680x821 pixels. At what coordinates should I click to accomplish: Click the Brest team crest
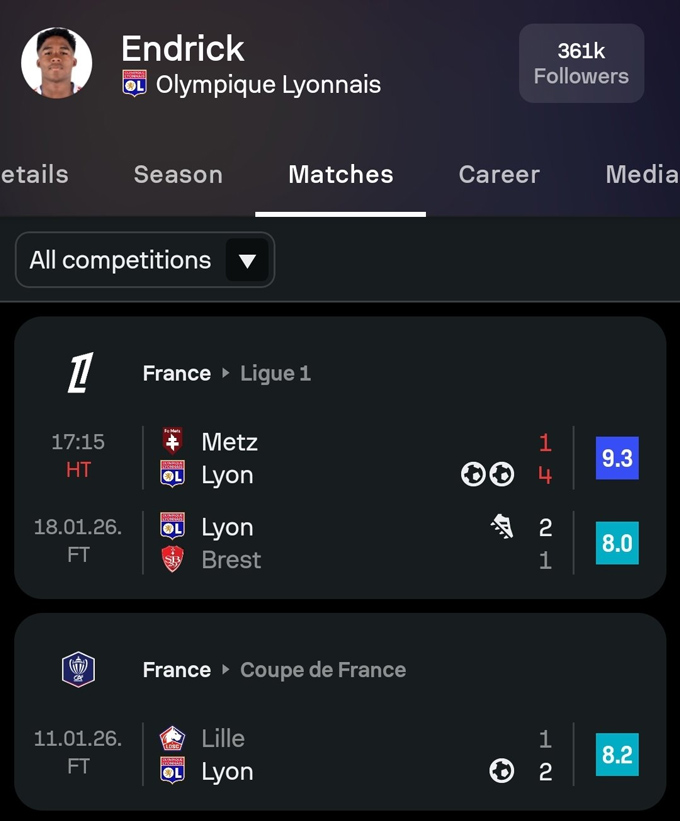tap(173, 560)
